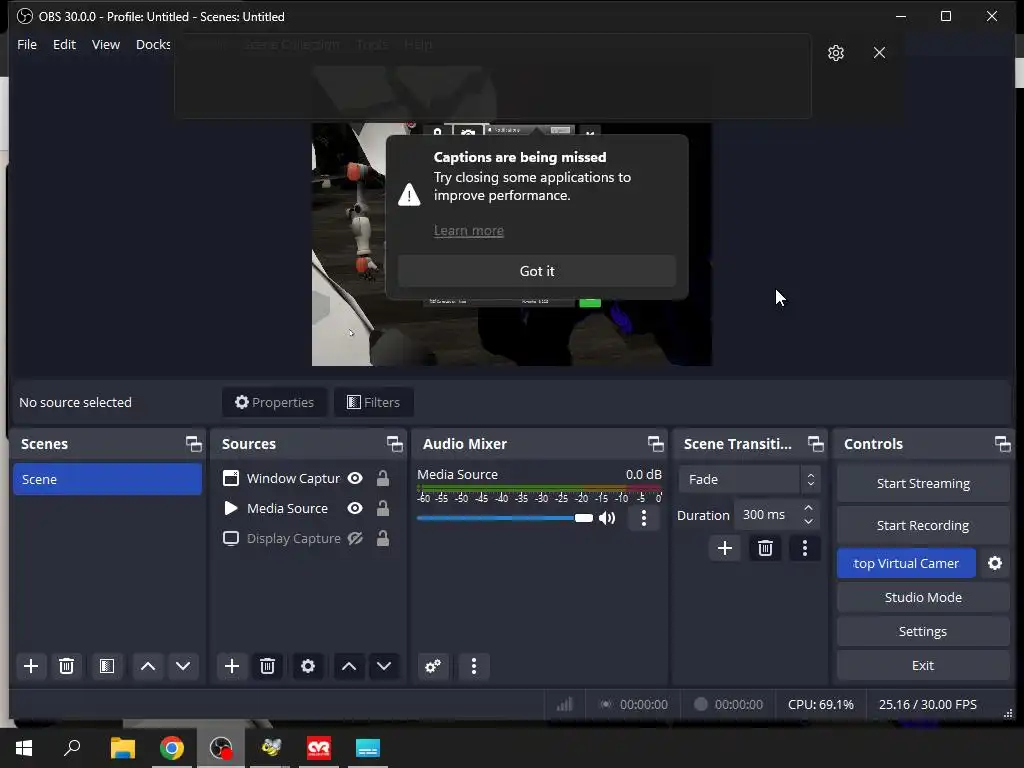Screen dimensions: 1024x768
Task: Mute the Media Source audio
Action: 607,518
